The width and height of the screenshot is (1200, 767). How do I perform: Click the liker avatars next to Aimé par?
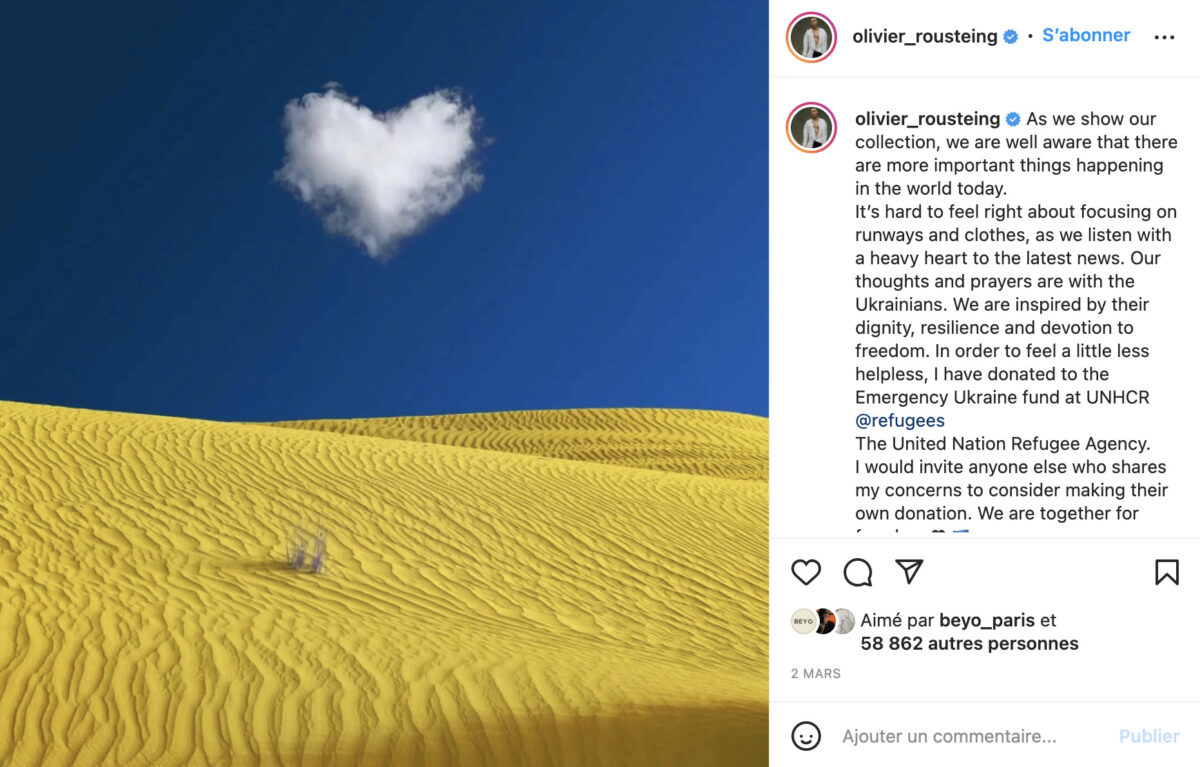823,621
